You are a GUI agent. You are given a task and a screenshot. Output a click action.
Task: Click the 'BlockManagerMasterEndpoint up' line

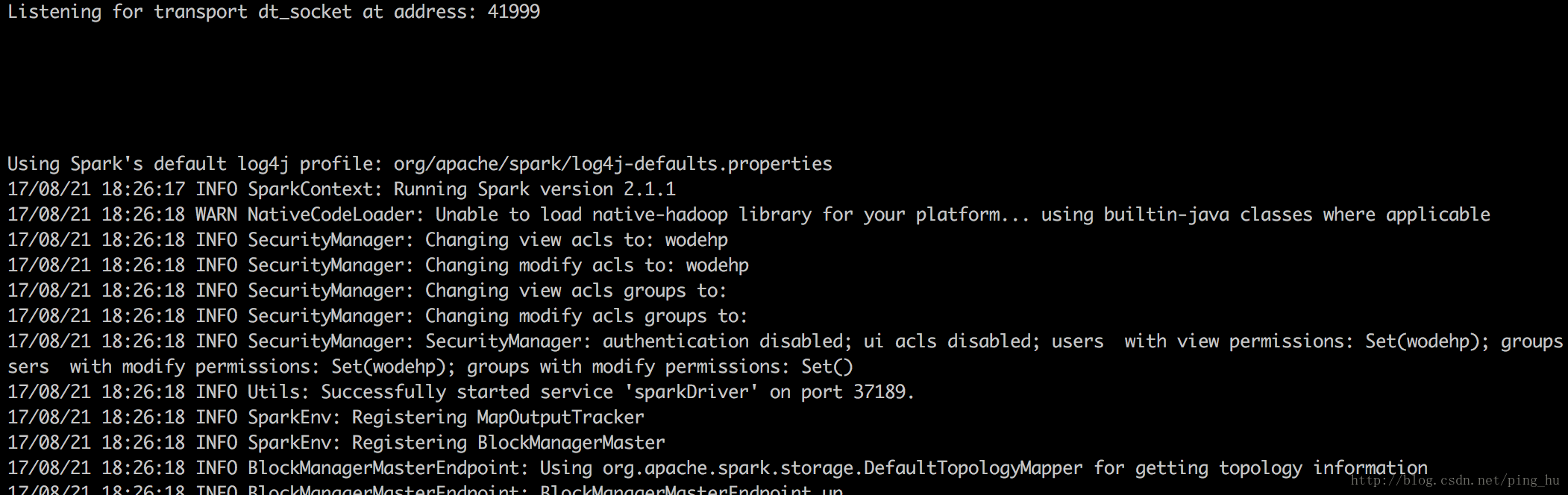point(425,489)
